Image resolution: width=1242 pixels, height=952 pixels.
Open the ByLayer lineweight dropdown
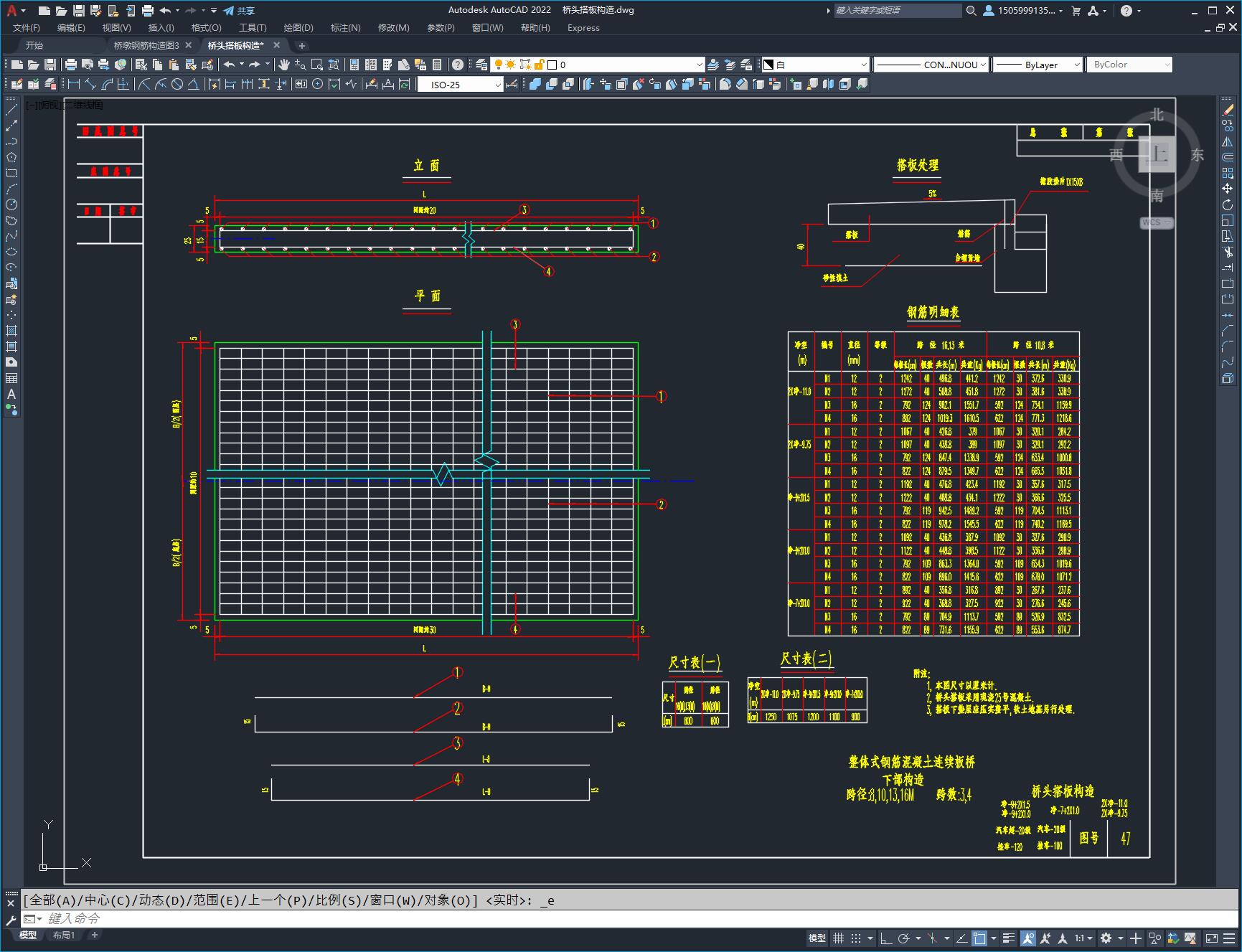click(x=1037, y=65)
